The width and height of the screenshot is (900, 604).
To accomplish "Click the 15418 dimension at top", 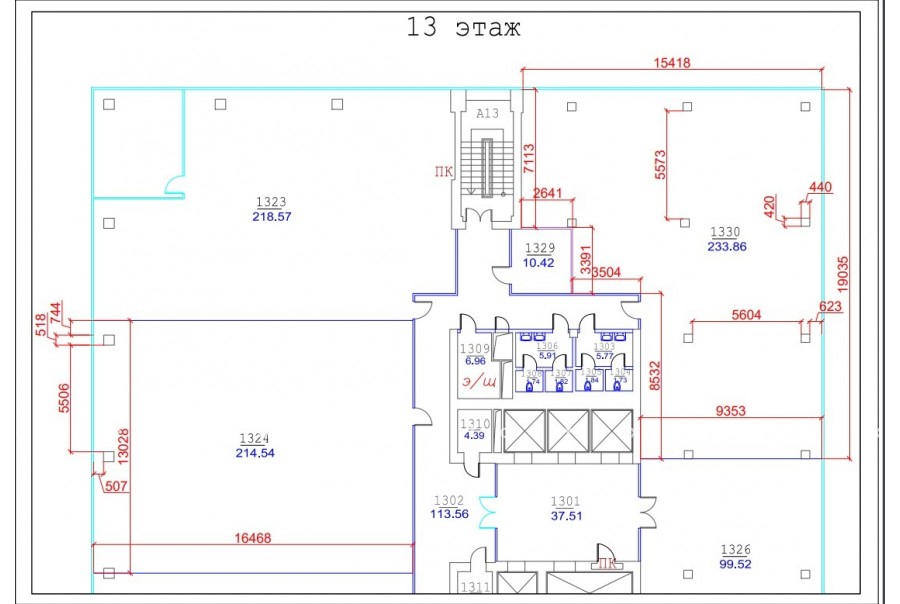I will (672, 63).
